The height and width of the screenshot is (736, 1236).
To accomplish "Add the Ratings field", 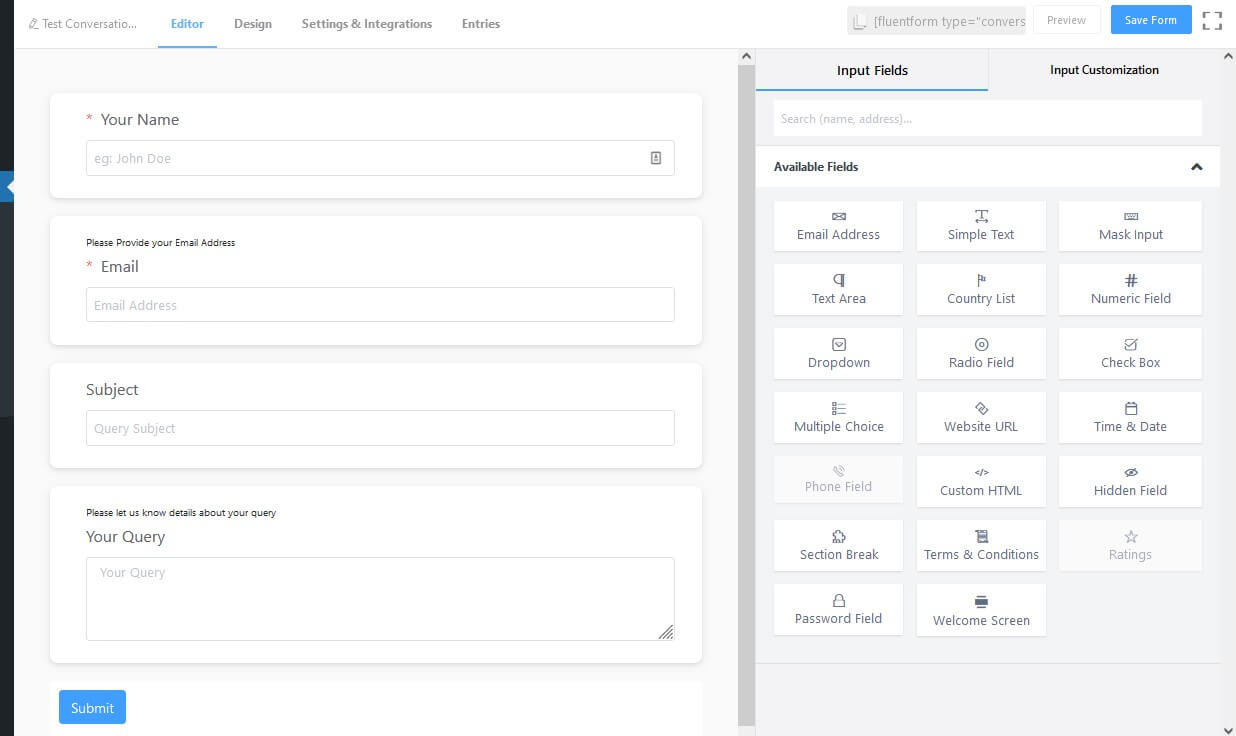I will click(1130, 546).
